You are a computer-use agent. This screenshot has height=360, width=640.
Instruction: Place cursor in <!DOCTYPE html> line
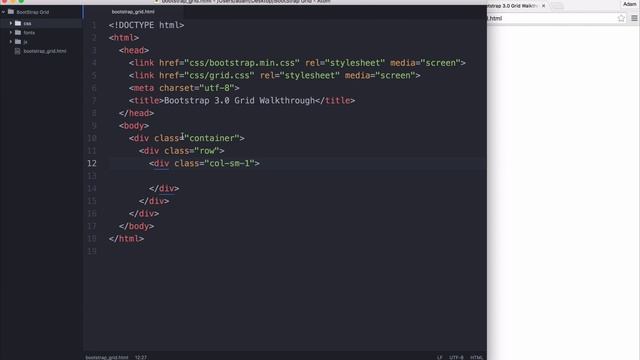point(147,25)
